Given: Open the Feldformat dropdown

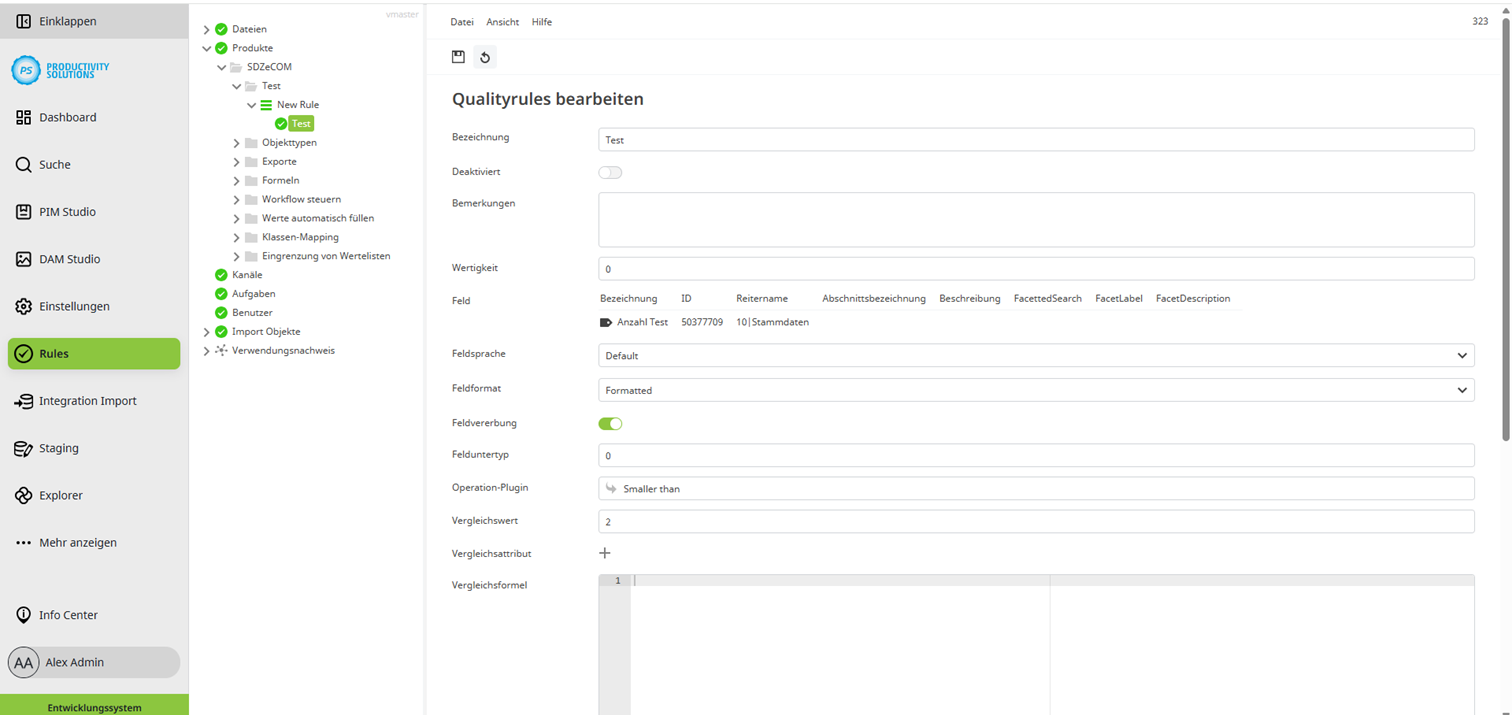Looking at the screenshot, I should [x=1035, y=390].
